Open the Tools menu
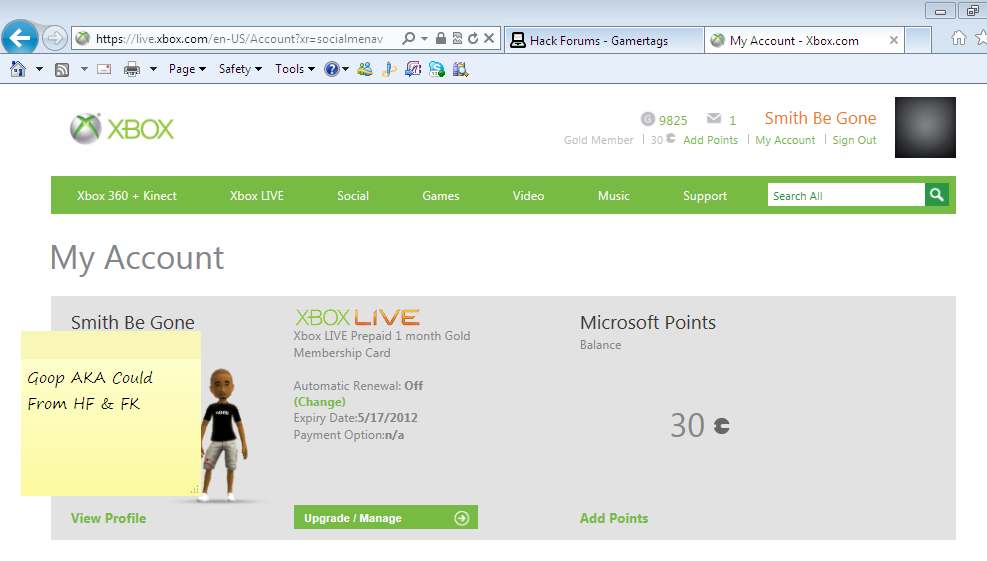Image resolution: width=987 pixels, height=561 pixels. click(295, 69)
